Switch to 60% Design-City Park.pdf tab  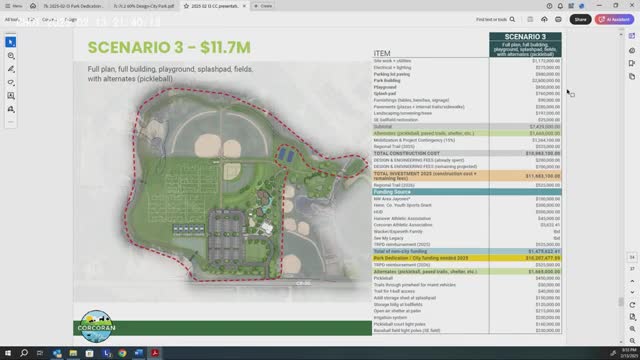pyautogui.click(x=144, y=6)
